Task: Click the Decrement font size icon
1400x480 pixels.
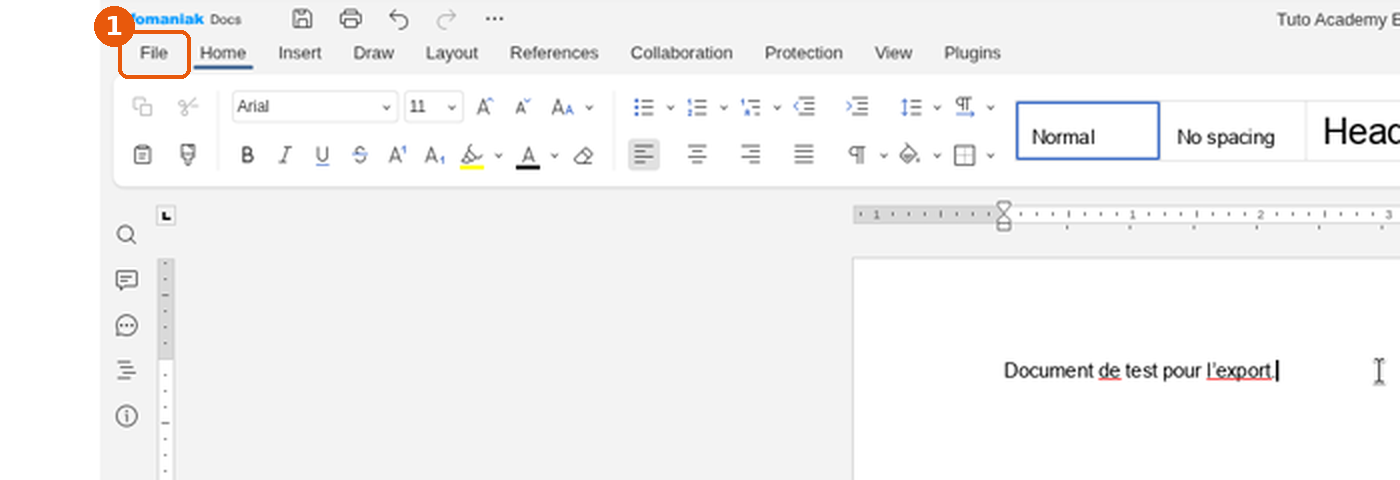Action: pos(523,107)
